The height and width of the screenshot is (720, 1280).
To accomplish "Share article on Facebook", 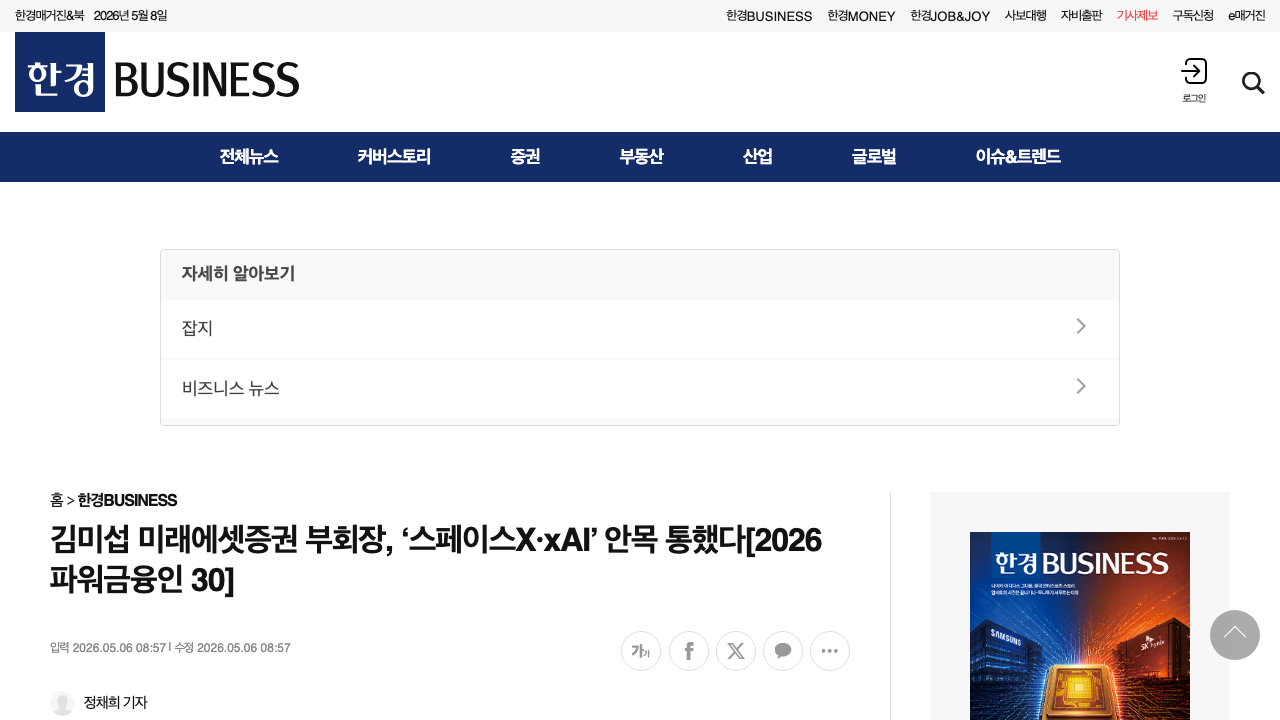I will pyautogui.click(x=689, y=651).
